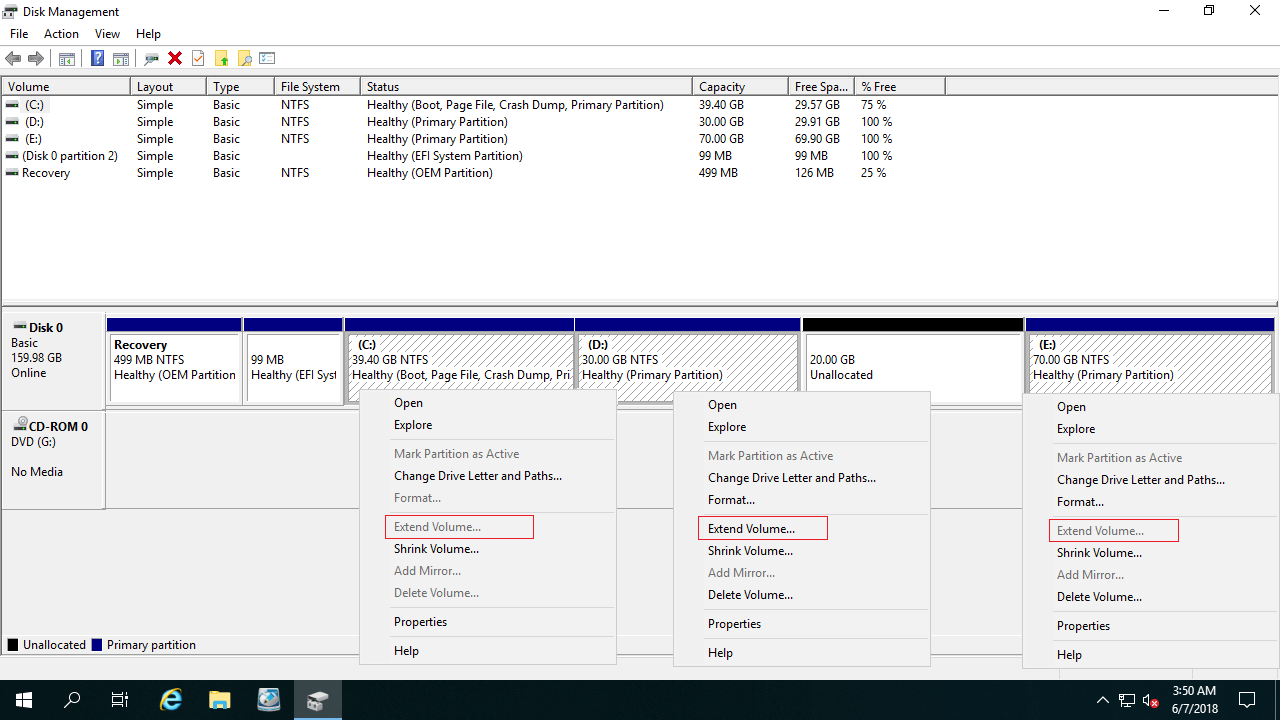This screenshot has width=1280, height=720.
Task: Expand the system tray hidden icons chevron
Action: click(1102, 700)
